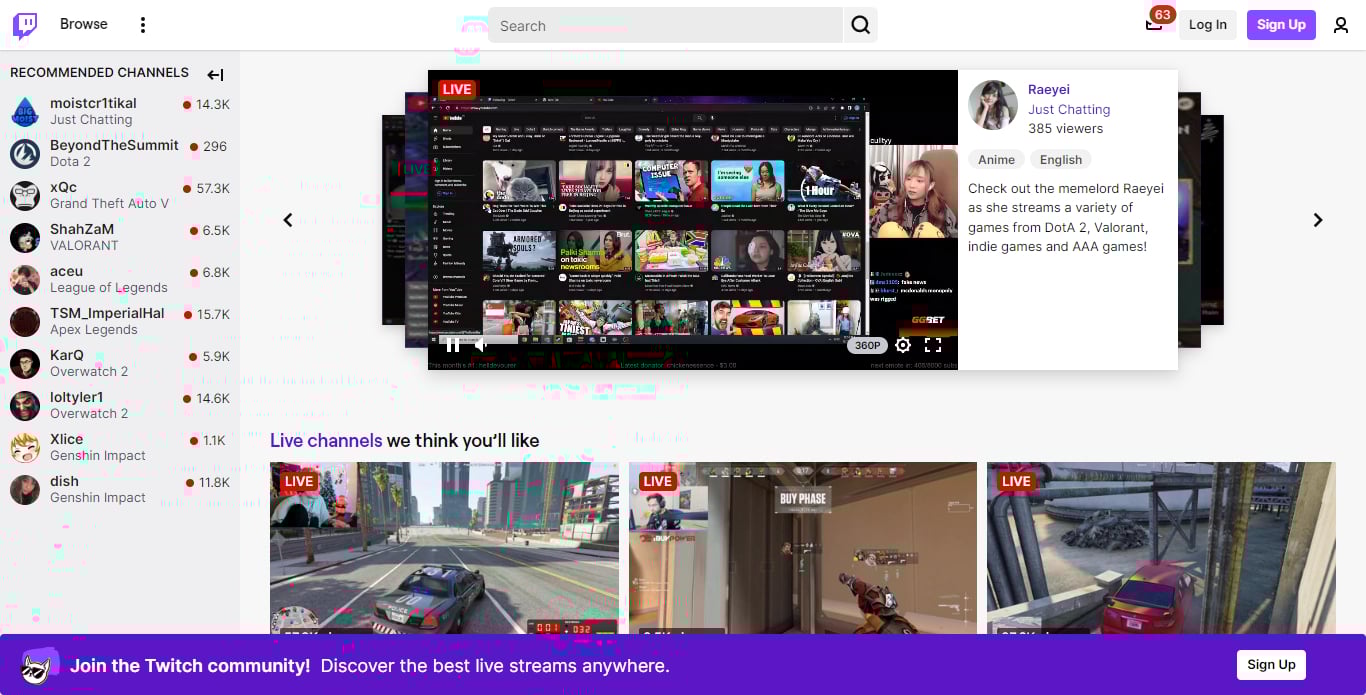Toggle fullscreen on featured stream

tap(933, 345)
